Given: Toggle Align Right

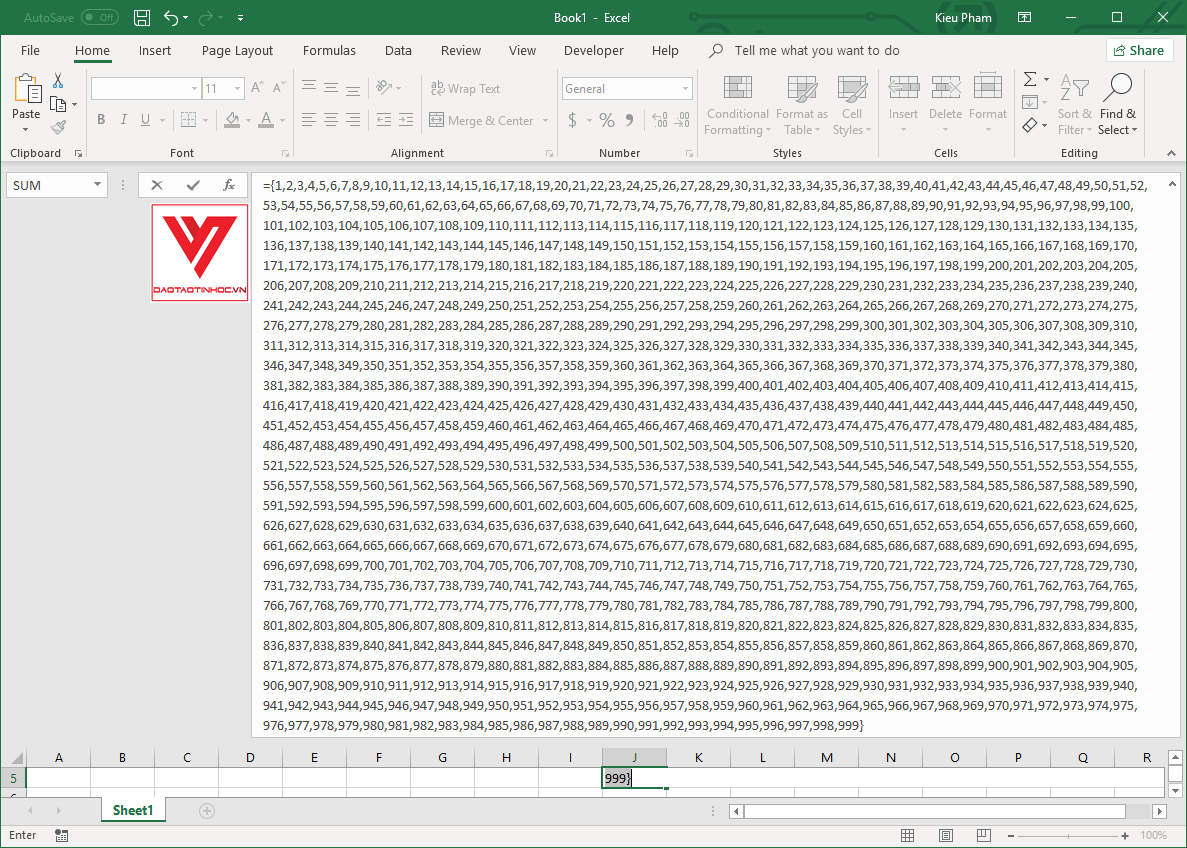Looking at the screenshot, I should [x=353, y=120].
